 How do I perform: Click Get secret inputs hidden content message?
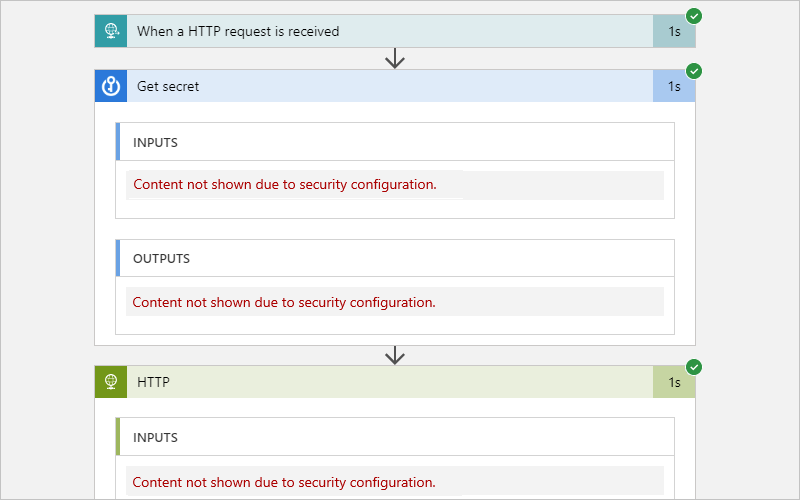285,185
